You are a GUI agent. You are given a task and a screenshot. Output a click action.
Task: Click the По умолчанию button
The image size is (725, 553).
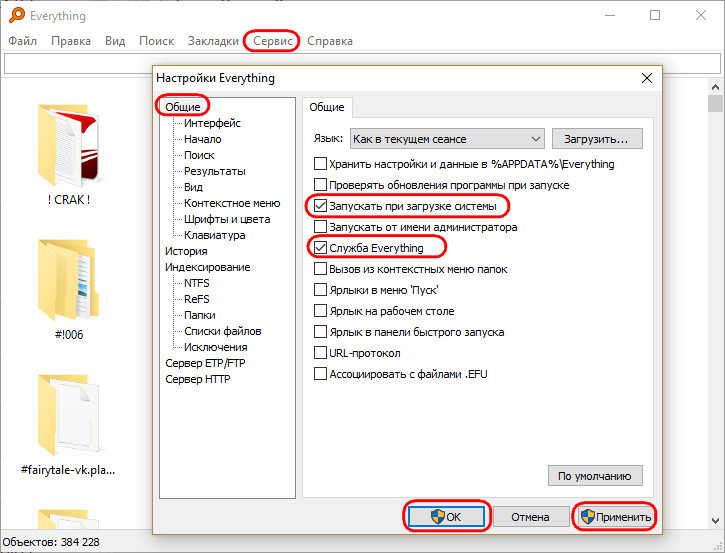click(595, 476)
